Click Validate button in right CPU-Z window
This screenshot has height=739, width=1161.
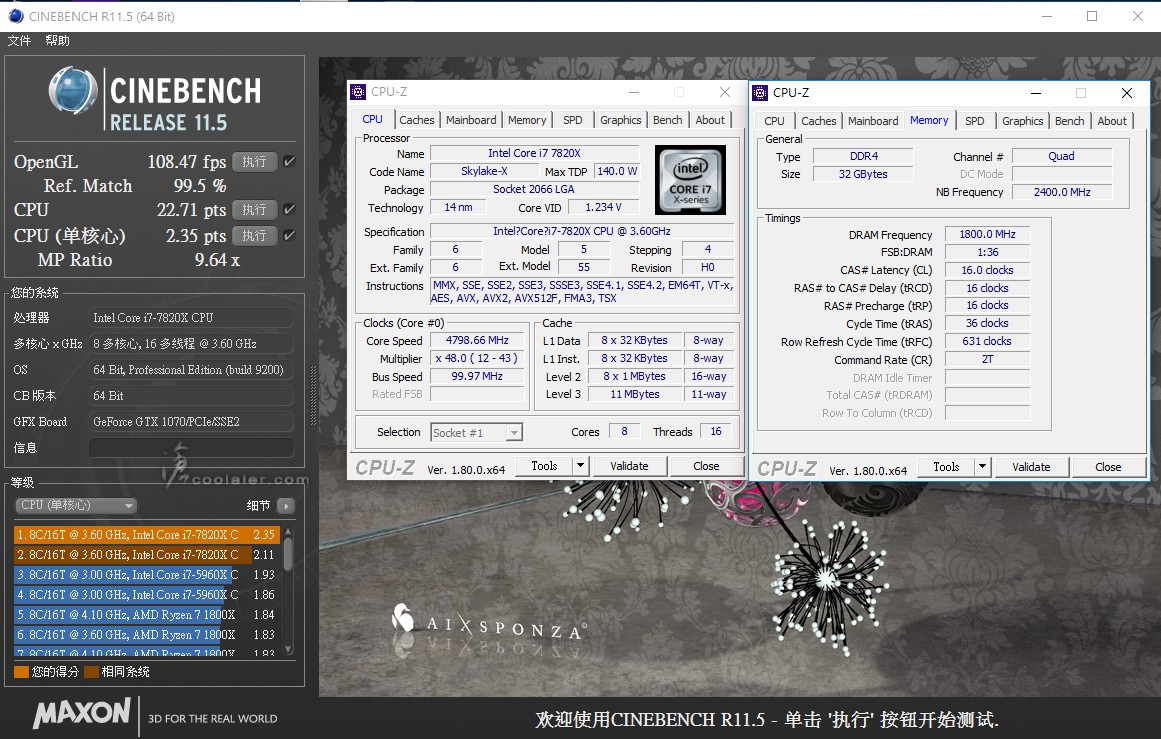1031,467
